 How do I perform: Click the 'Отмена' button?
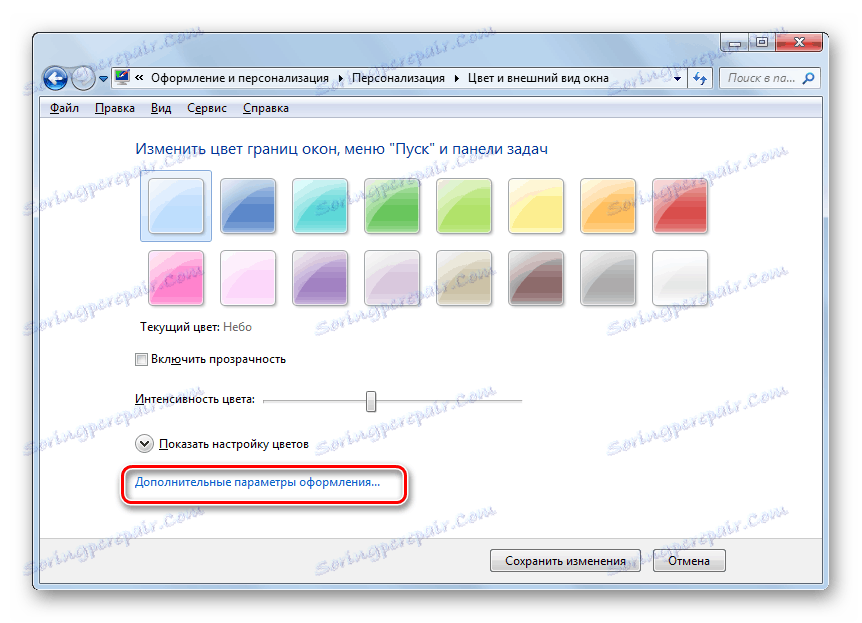click(x=689, y=561)
